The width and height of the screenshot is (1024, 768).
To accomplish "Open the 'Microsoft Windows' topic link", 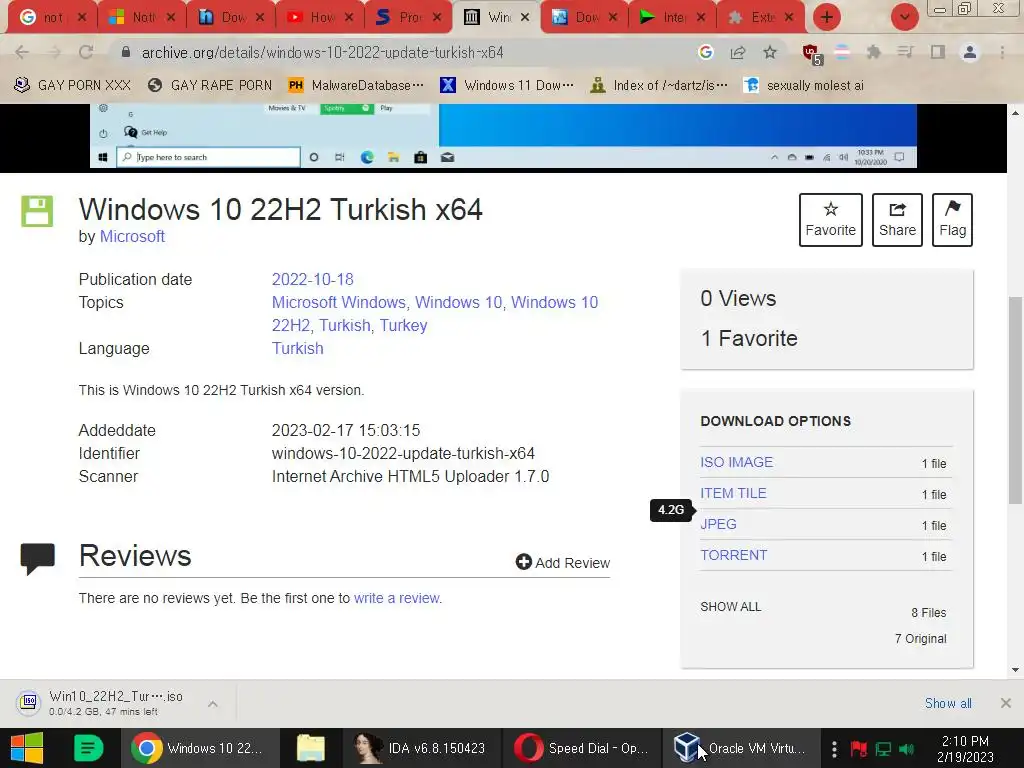I will (x=339, y=302).
